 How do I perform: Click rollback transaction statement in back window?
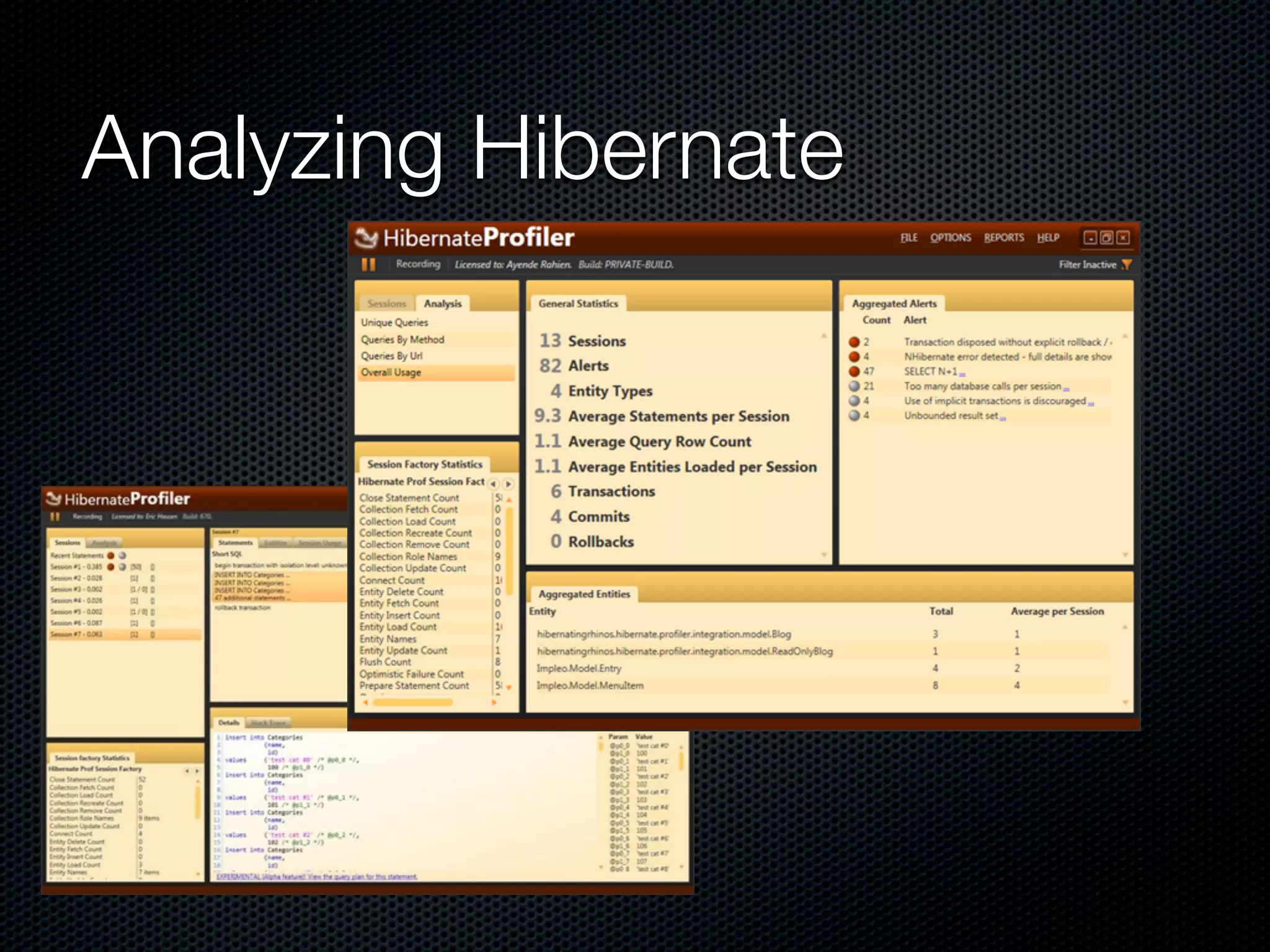pyautogui.click(x=242, y=607)
